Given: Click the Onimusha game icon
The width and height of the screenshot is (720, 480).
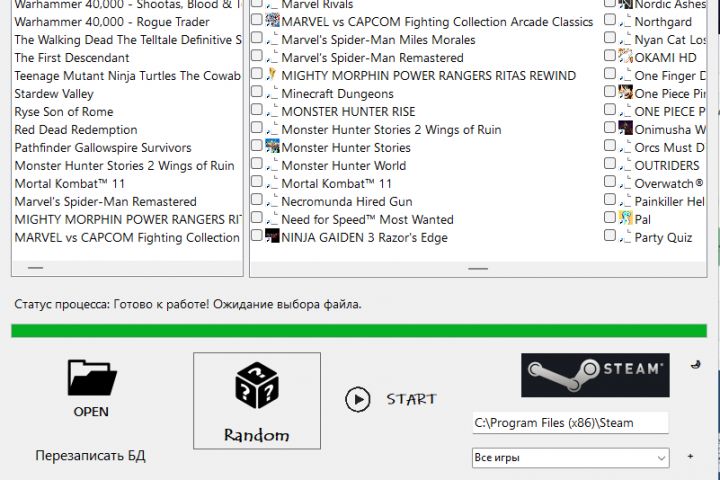Looking at the screenshot, I should coord(625,128).
